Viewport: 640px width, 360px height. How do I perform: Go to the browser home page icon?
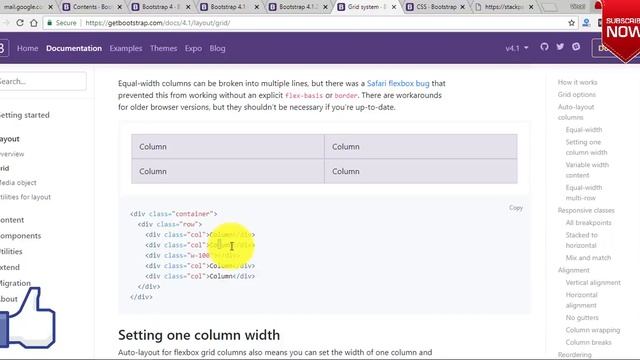coord(34,23)
